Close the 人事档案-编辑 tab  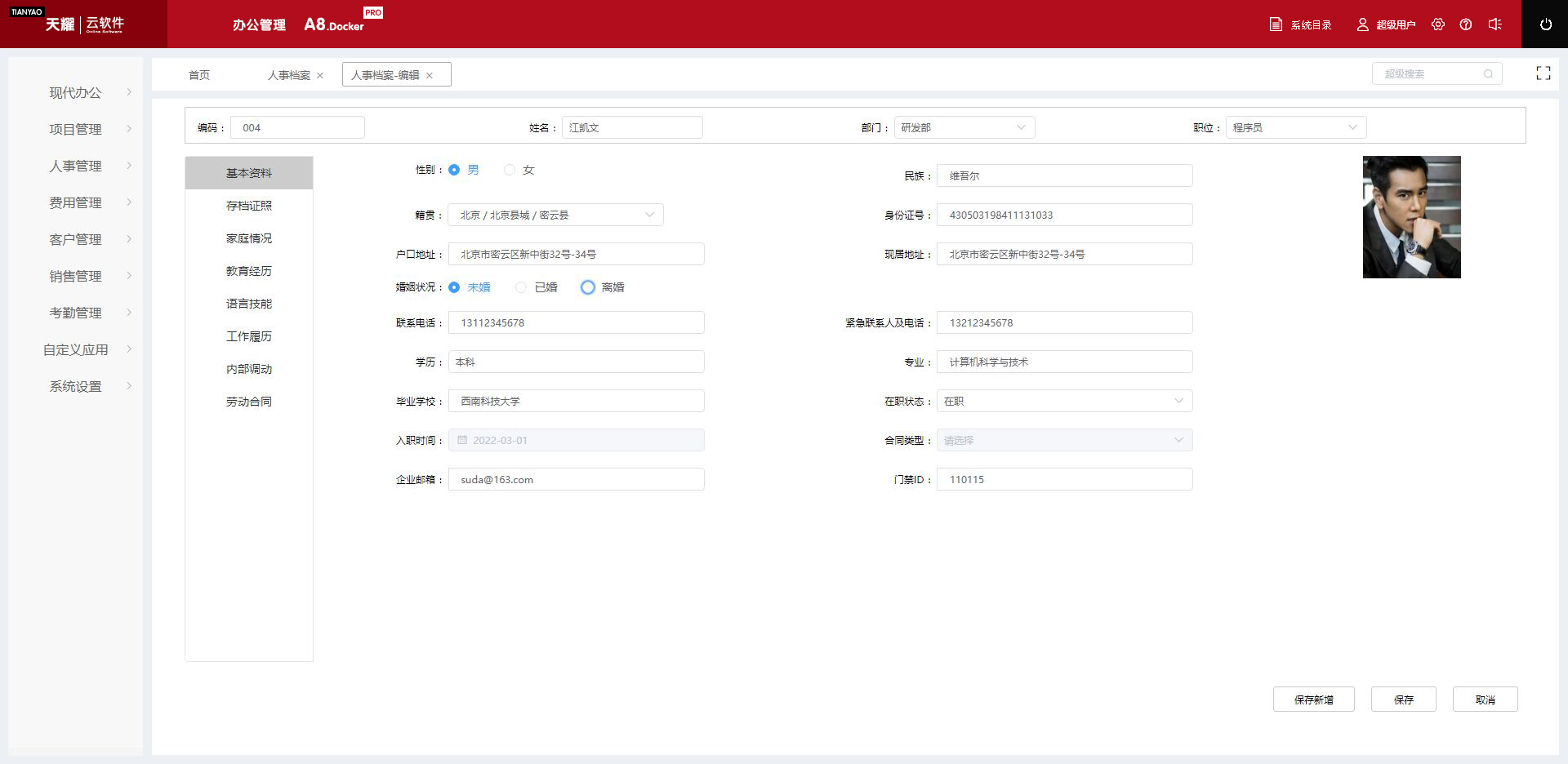(430, 76)
